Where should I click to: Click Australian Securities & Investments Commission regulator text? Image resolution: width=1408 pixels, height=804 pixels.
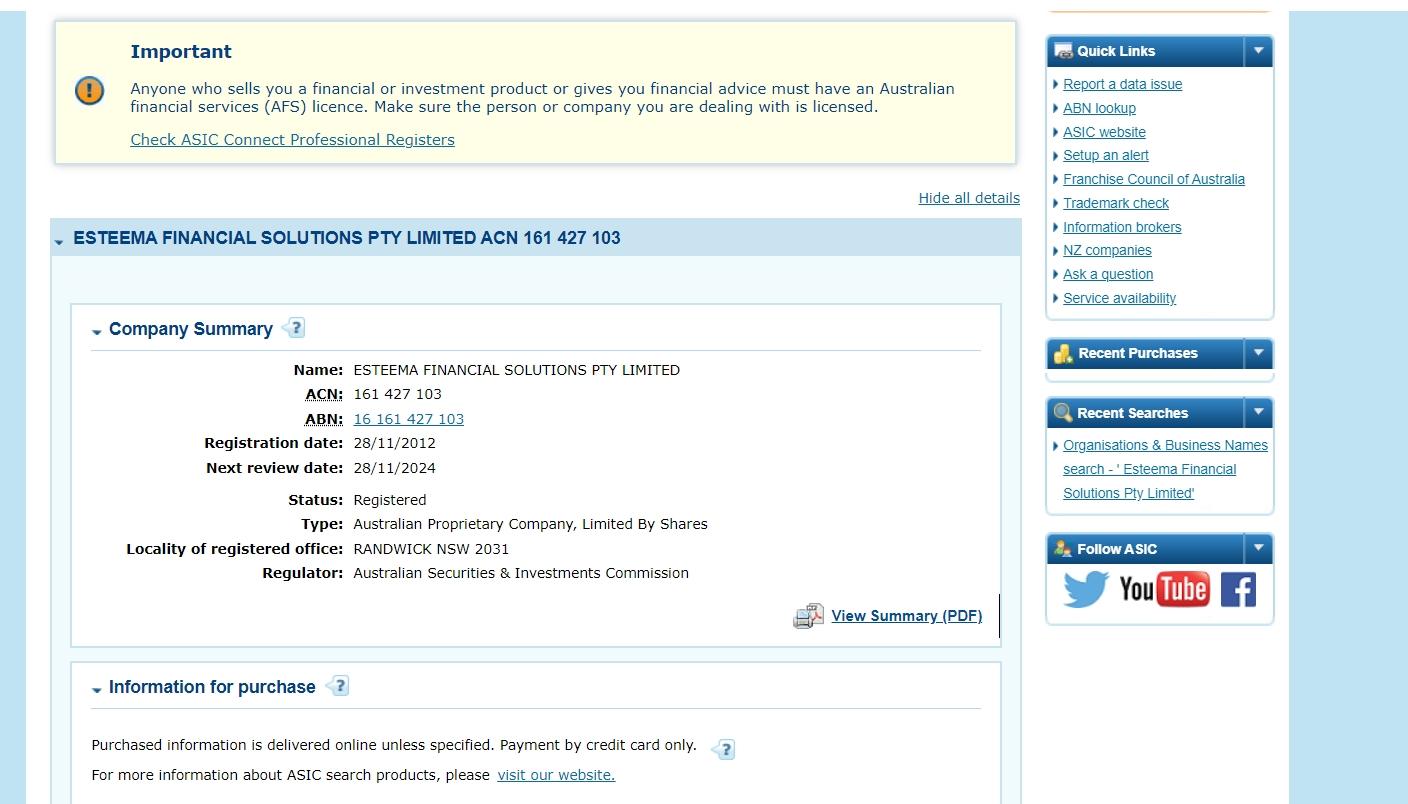tap(521, 573)
